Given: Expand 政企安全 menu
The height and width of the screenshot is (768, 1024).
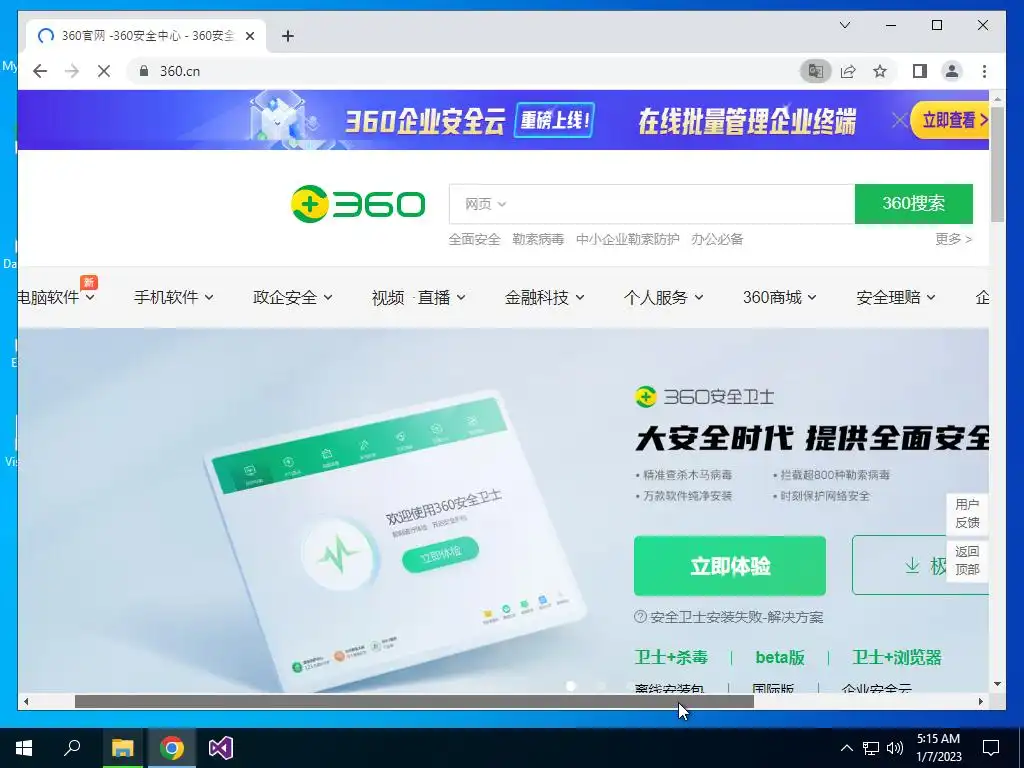Looking at the screenshot, I should [x=293, y=297].
